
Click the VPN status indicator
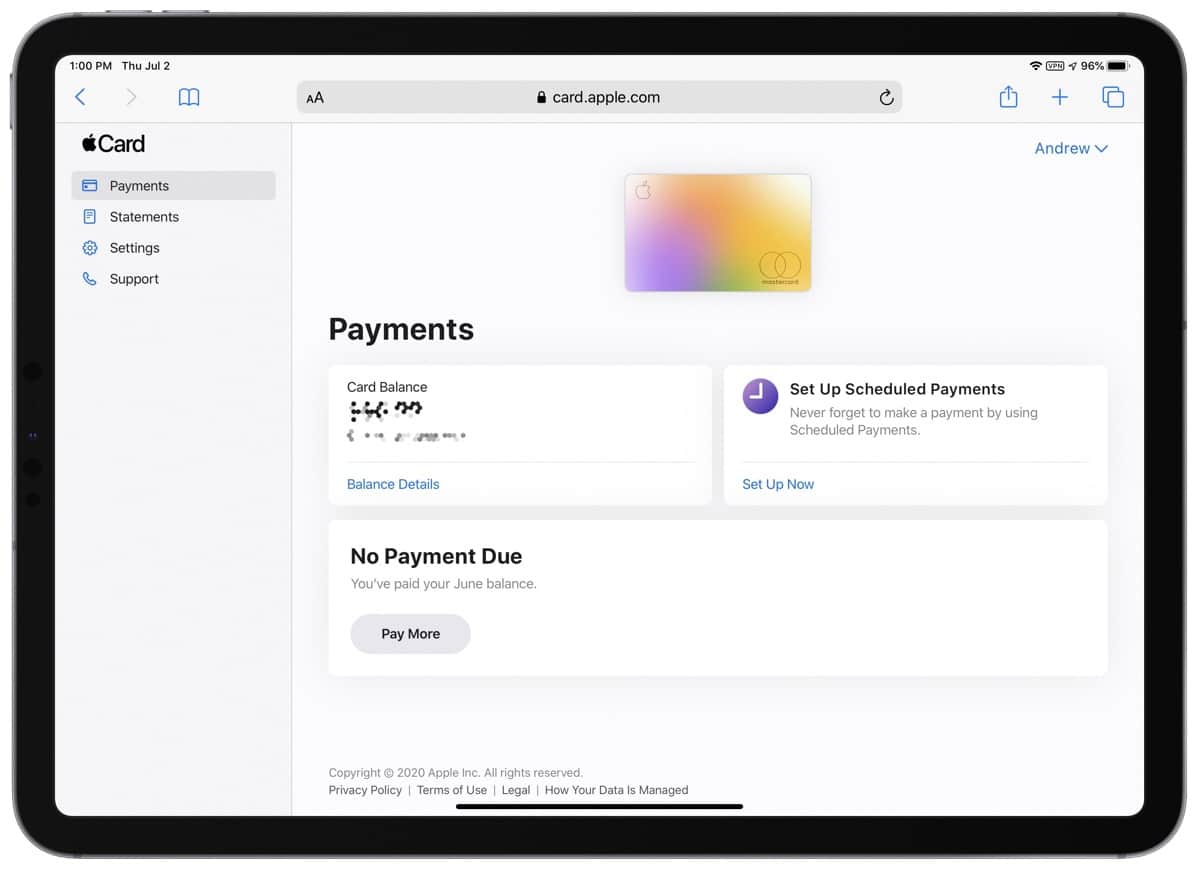click(1055, 66)
